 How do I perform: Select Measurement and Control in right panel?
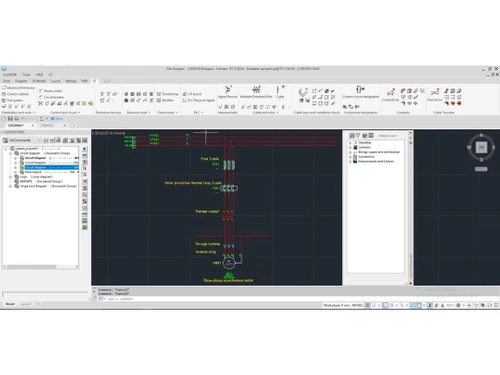coord(376,161)
